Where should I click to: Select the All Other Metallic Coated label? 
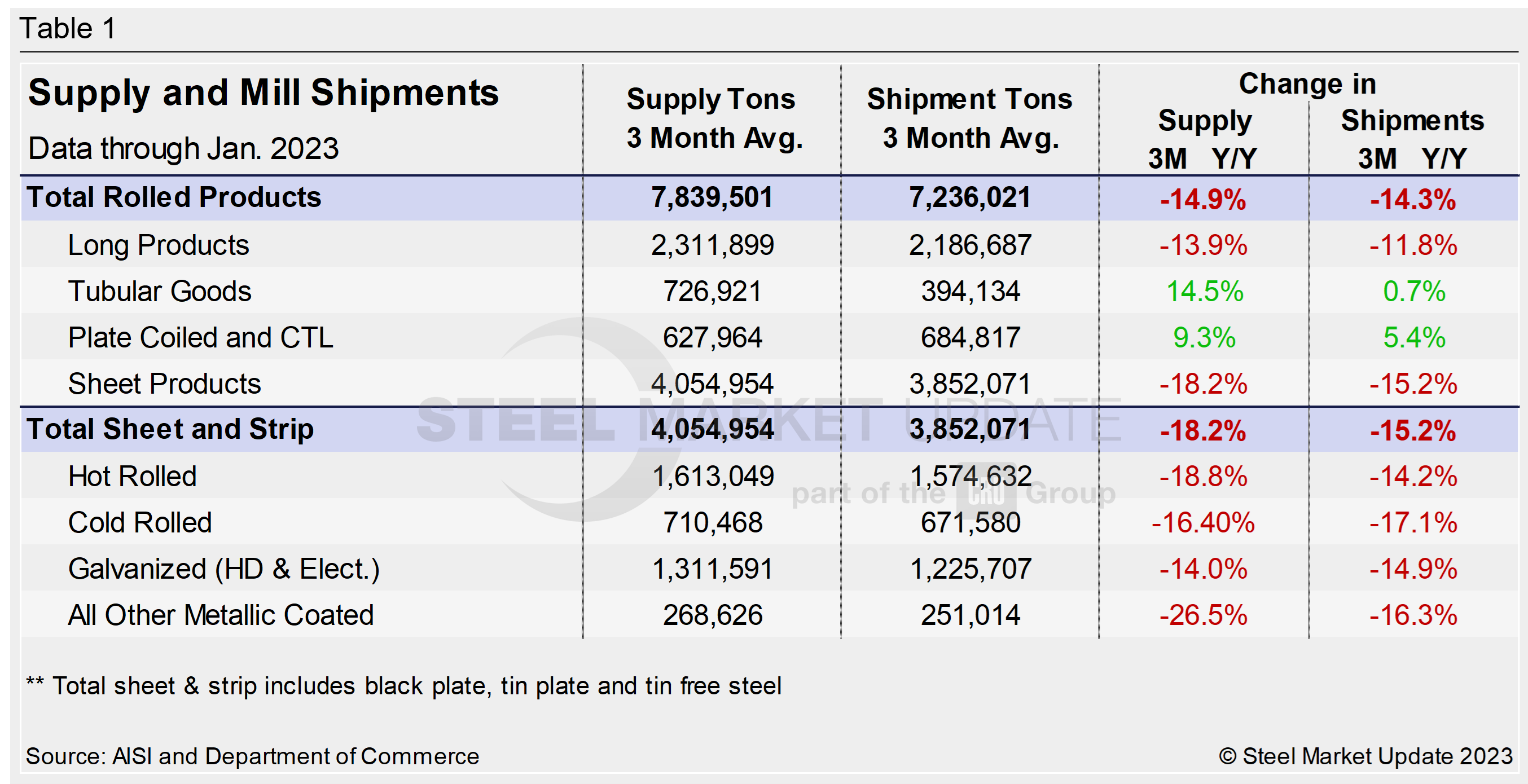click(x=221, y=615)
